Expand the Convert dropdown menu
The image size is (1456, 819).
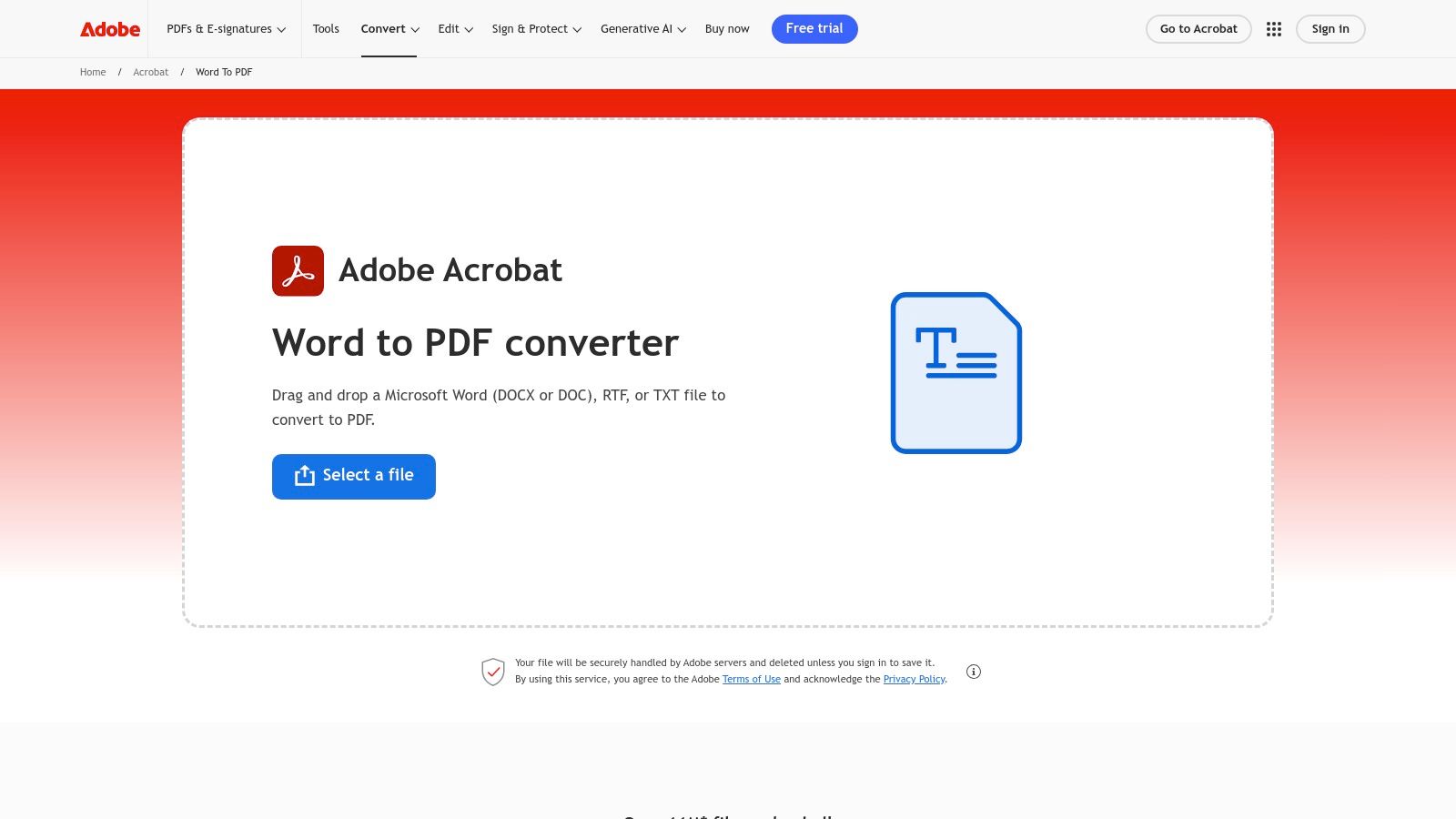tap(389, 28)
